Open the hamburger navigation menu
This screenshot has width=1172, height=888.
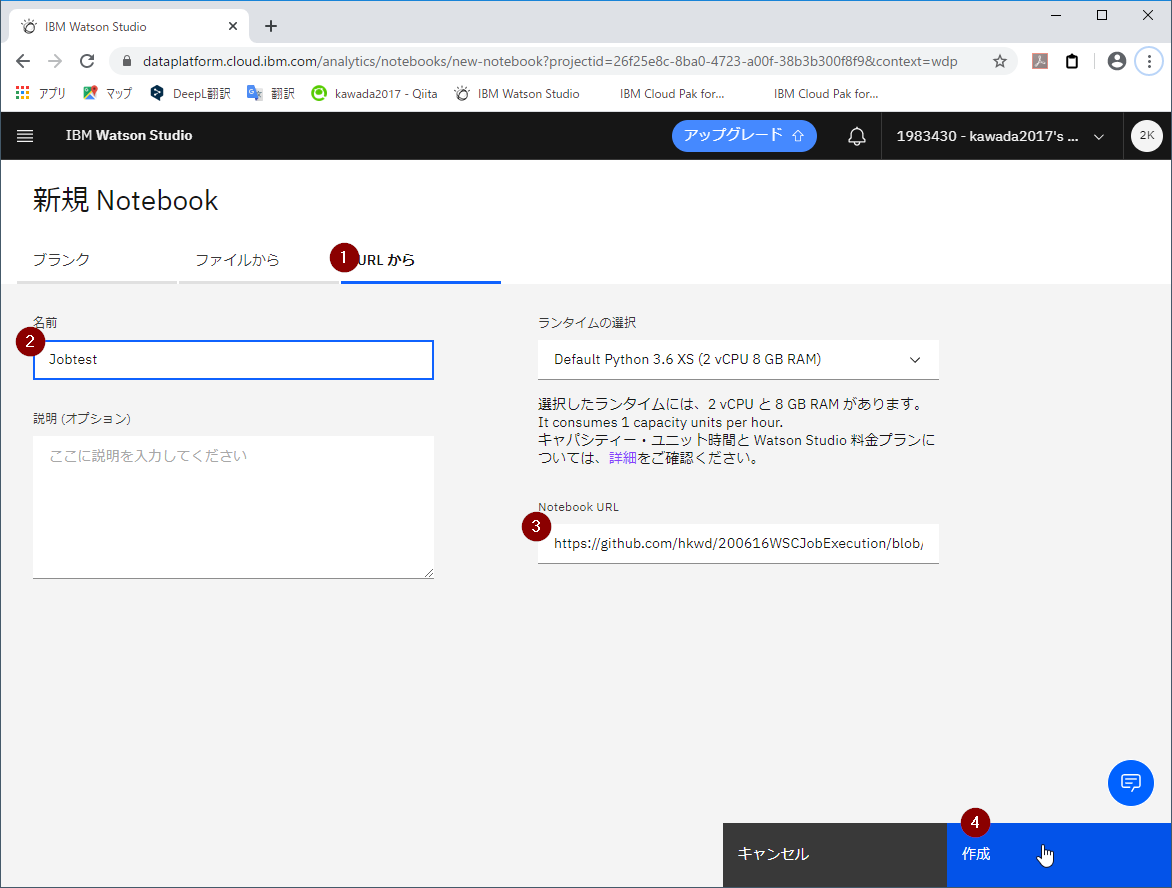point(25,136)
